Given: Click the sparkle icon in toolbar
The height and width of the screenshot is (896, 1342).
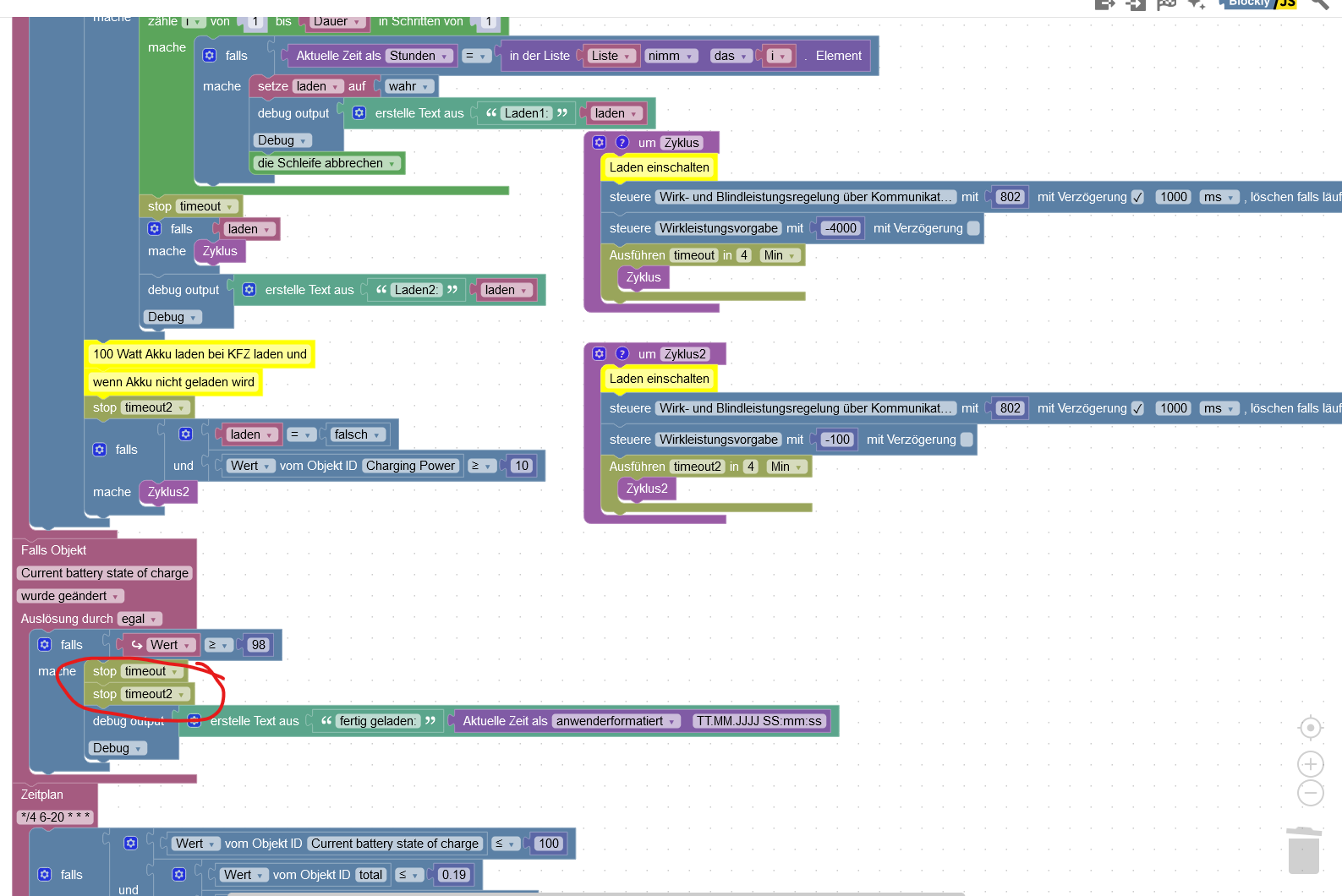Looking at the screenshot, I should click(x=1196, y=4).
